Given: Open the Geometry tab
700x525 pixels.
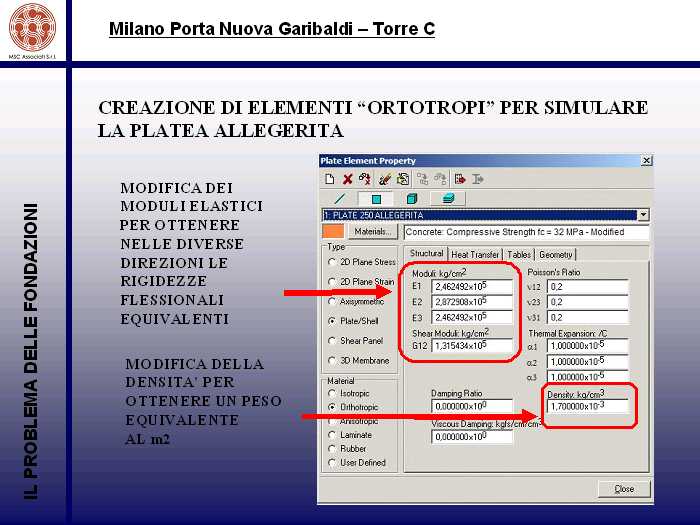Looking at the screenshot, I should point(556,254).
